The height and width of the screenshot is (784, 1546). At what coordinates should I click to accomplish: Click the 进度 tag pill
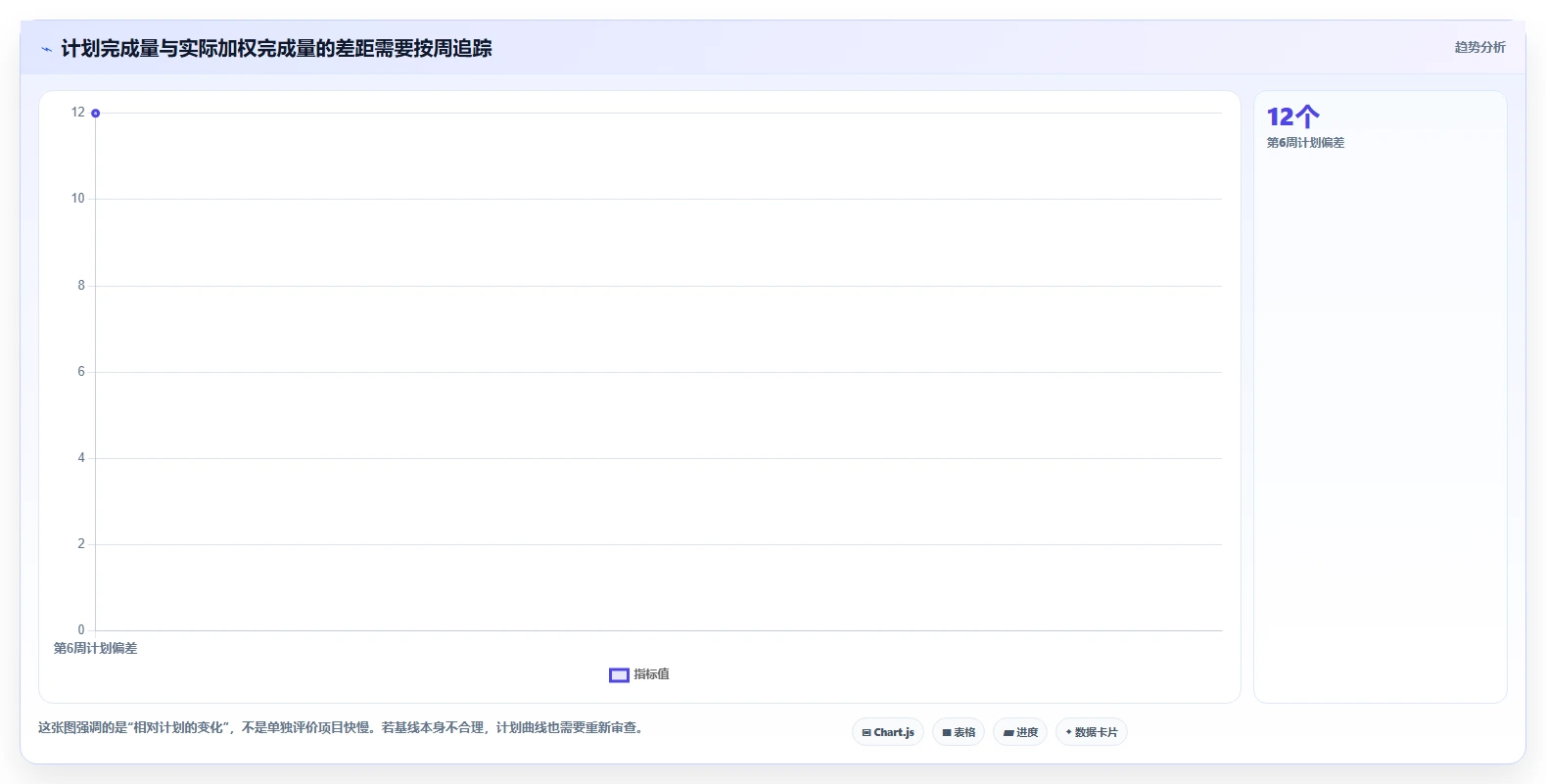click(1020, 732)
